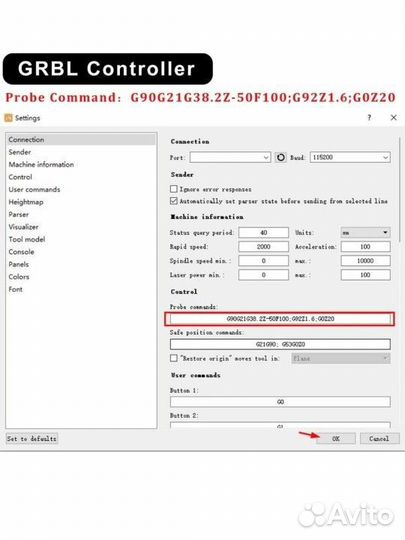
Task: Select Connection in settings list
Action: (81, 140)
